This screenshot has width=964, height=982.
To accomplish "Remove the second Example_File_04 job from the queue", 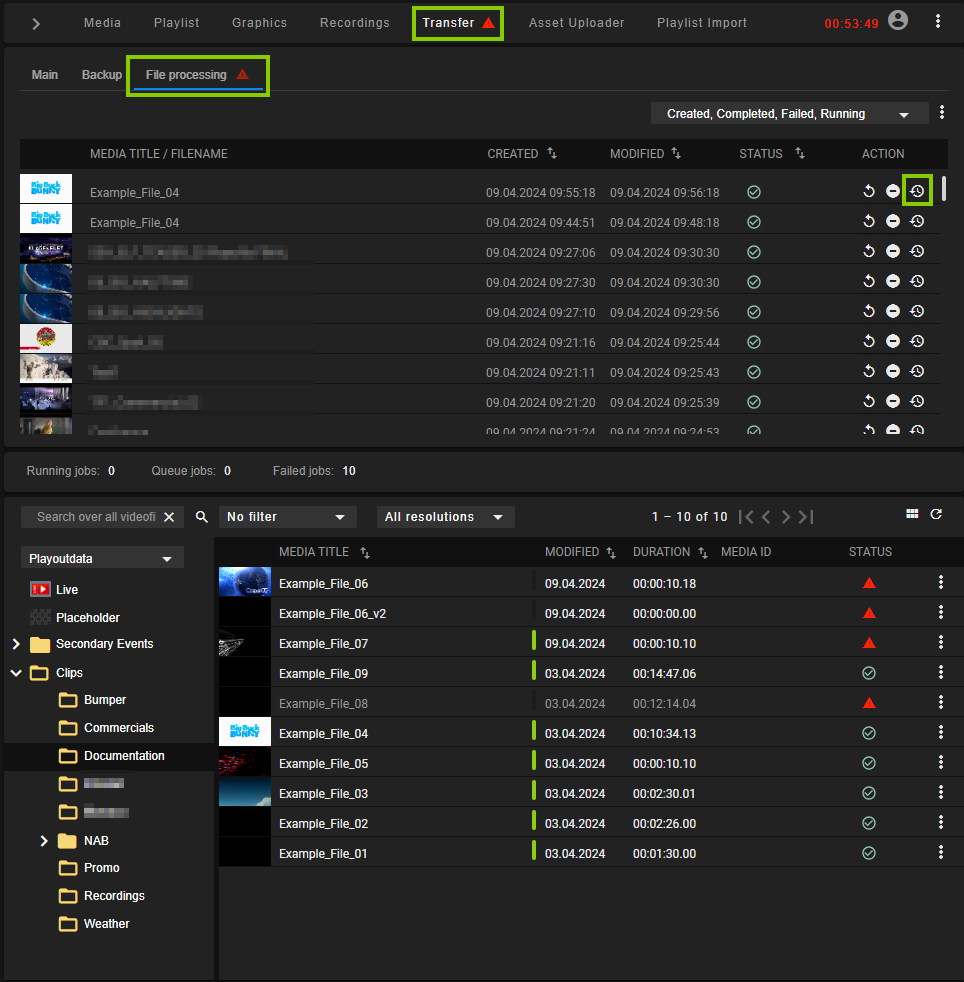I will [893, 221].
